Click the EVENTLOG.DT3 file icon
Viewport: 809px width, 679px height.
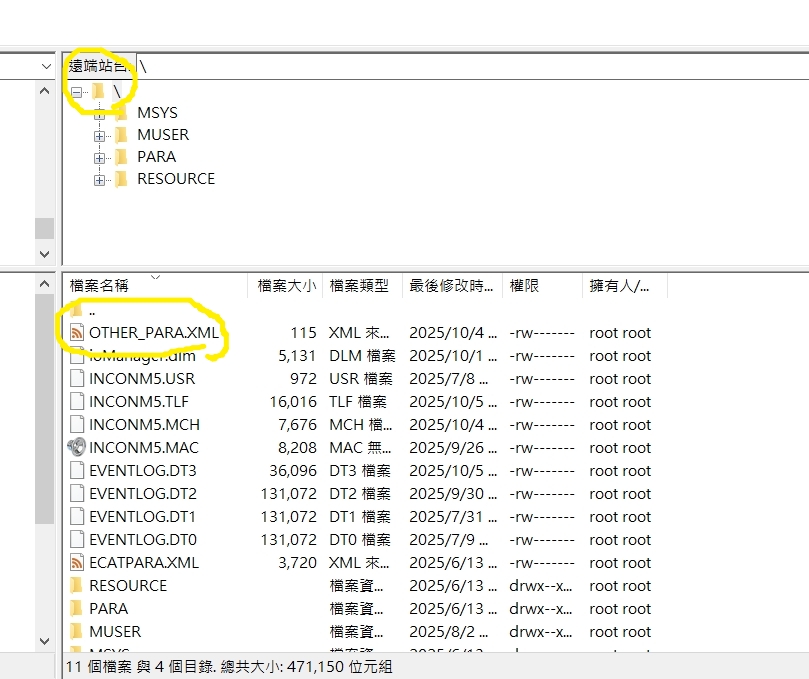(x=77, y=470)
